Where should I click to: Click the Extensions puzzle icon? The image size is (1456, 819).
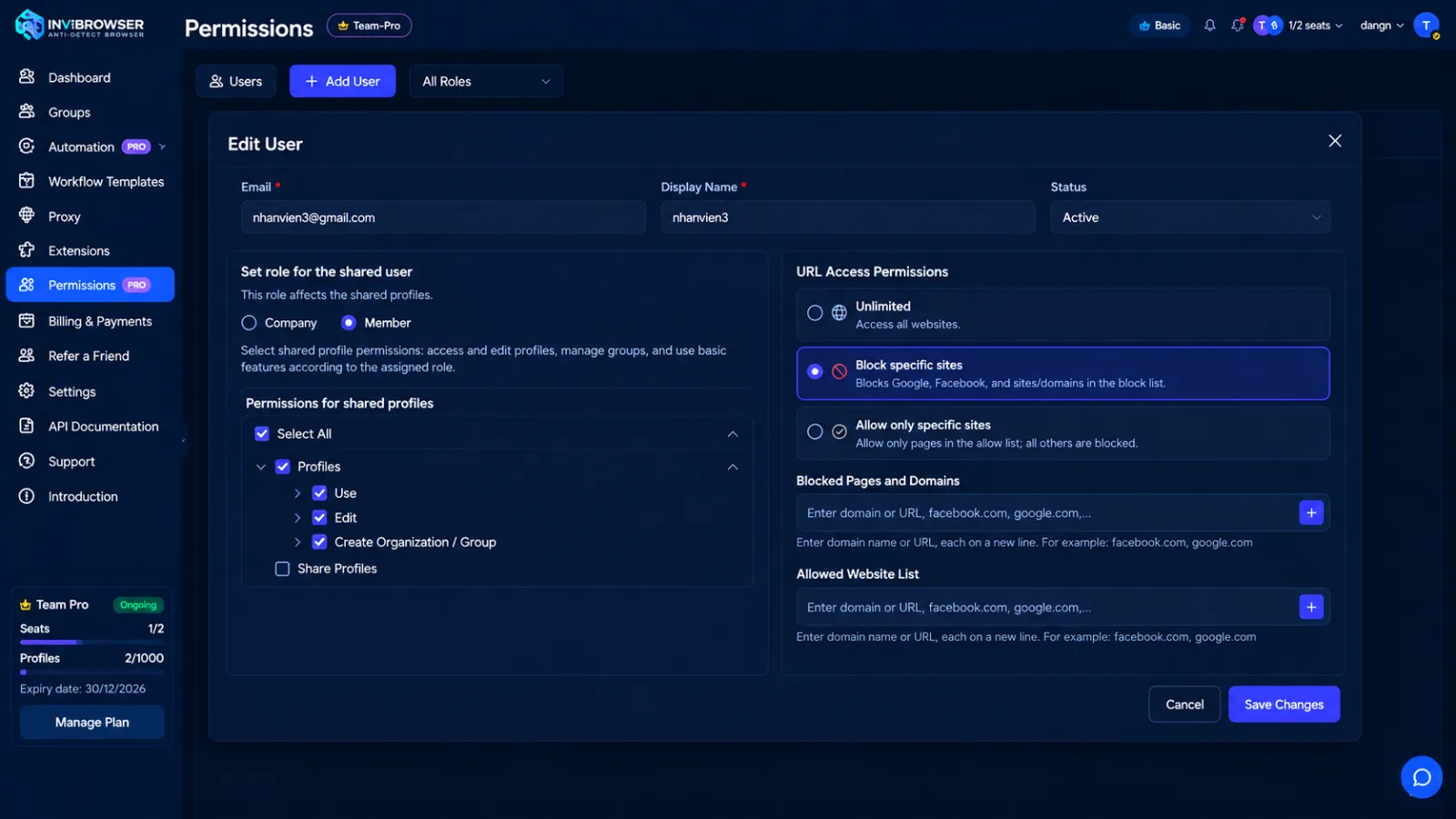click(x=27, y=250)
